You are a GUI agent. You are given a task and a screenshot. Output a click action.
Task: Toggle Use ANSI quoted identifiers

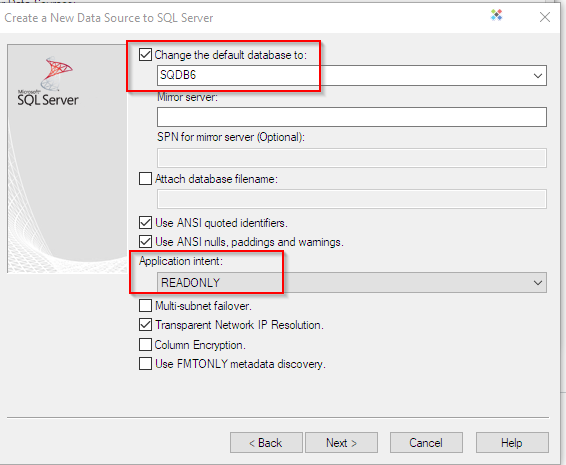click(x=145, y=223)
